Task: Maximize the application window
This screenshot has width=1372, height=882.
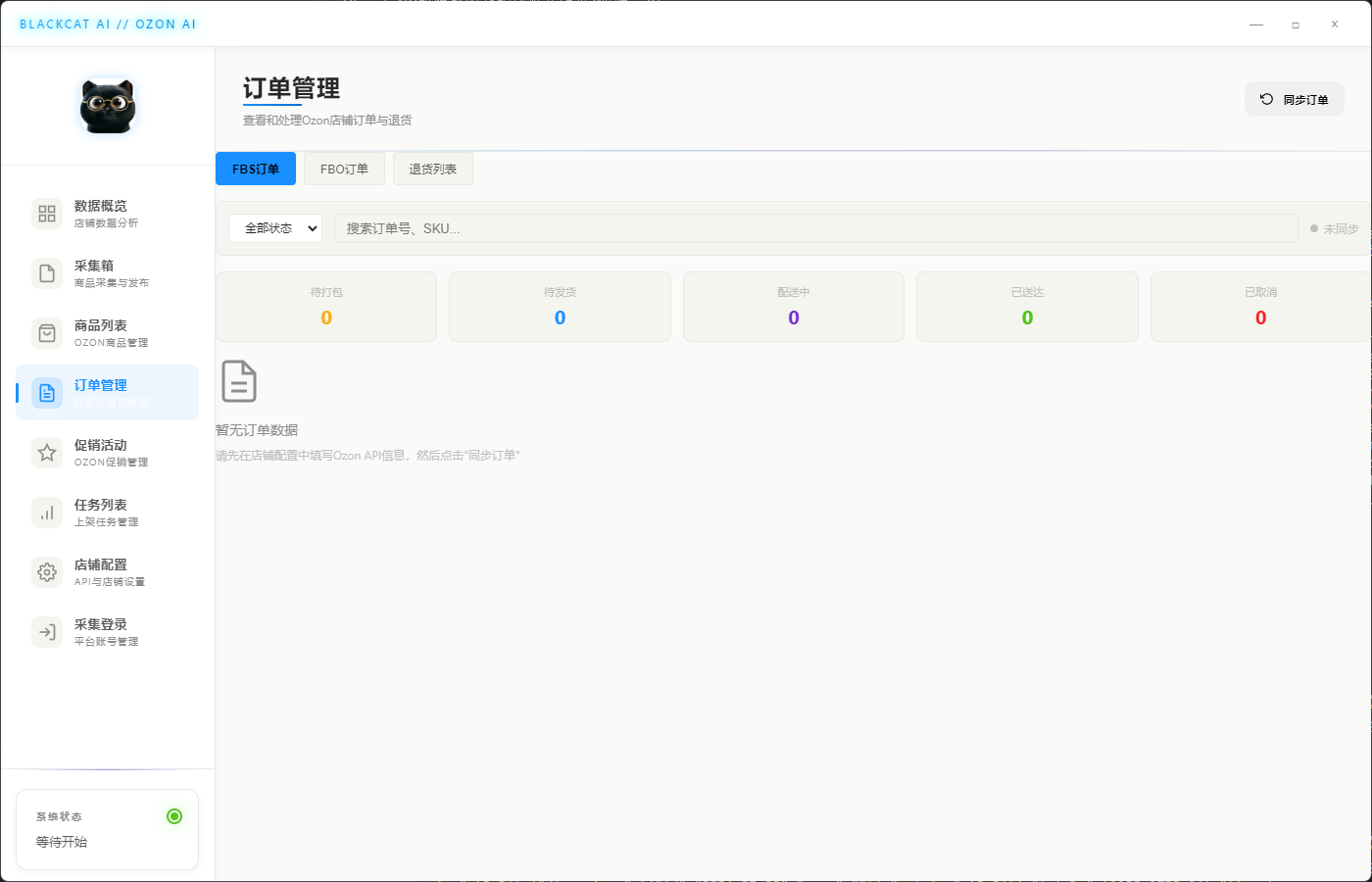Action: [1296, 24]
